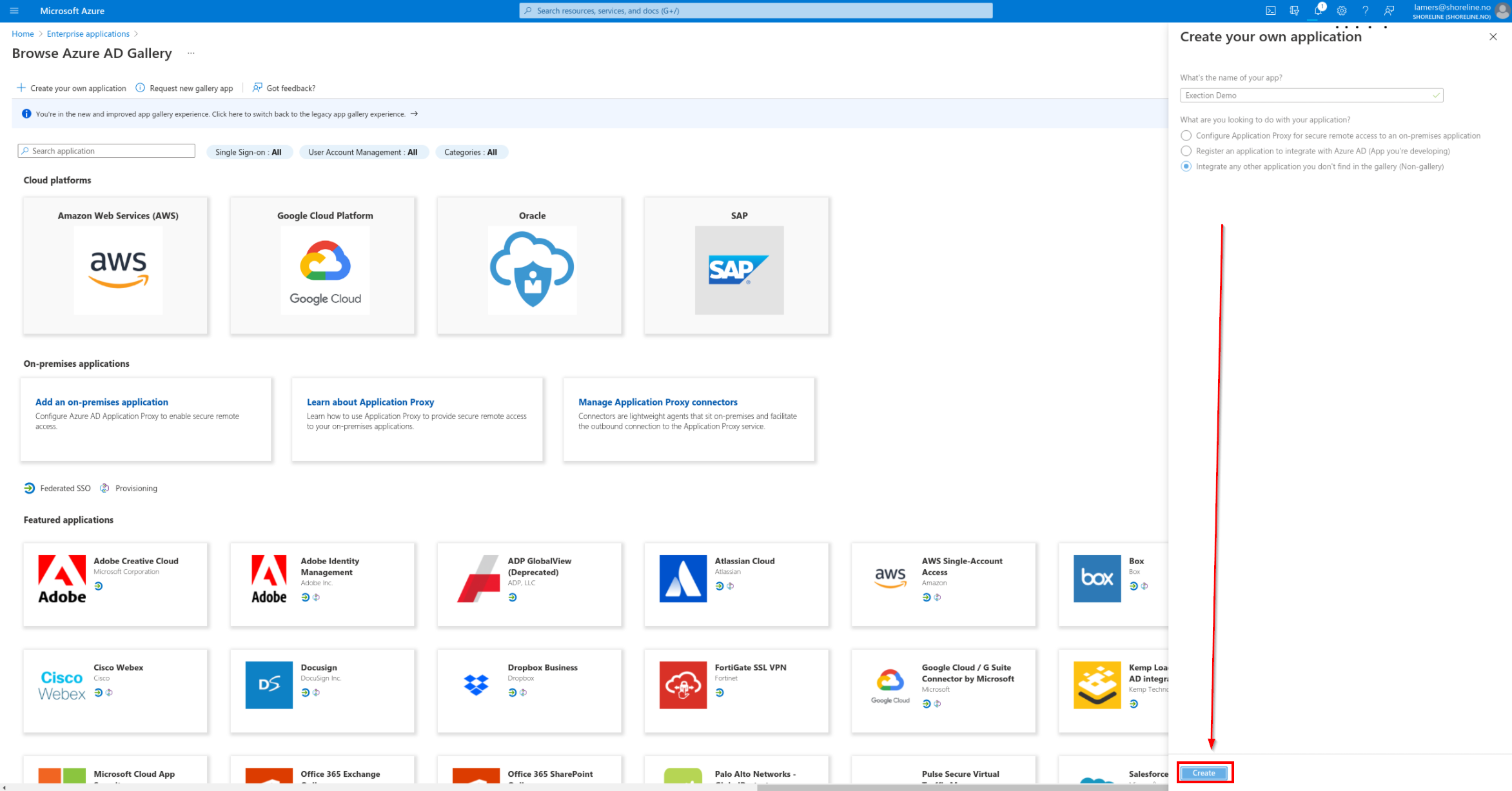
Task: Open Microsoft Cloud App tile
Action: [x=115, y=770]
